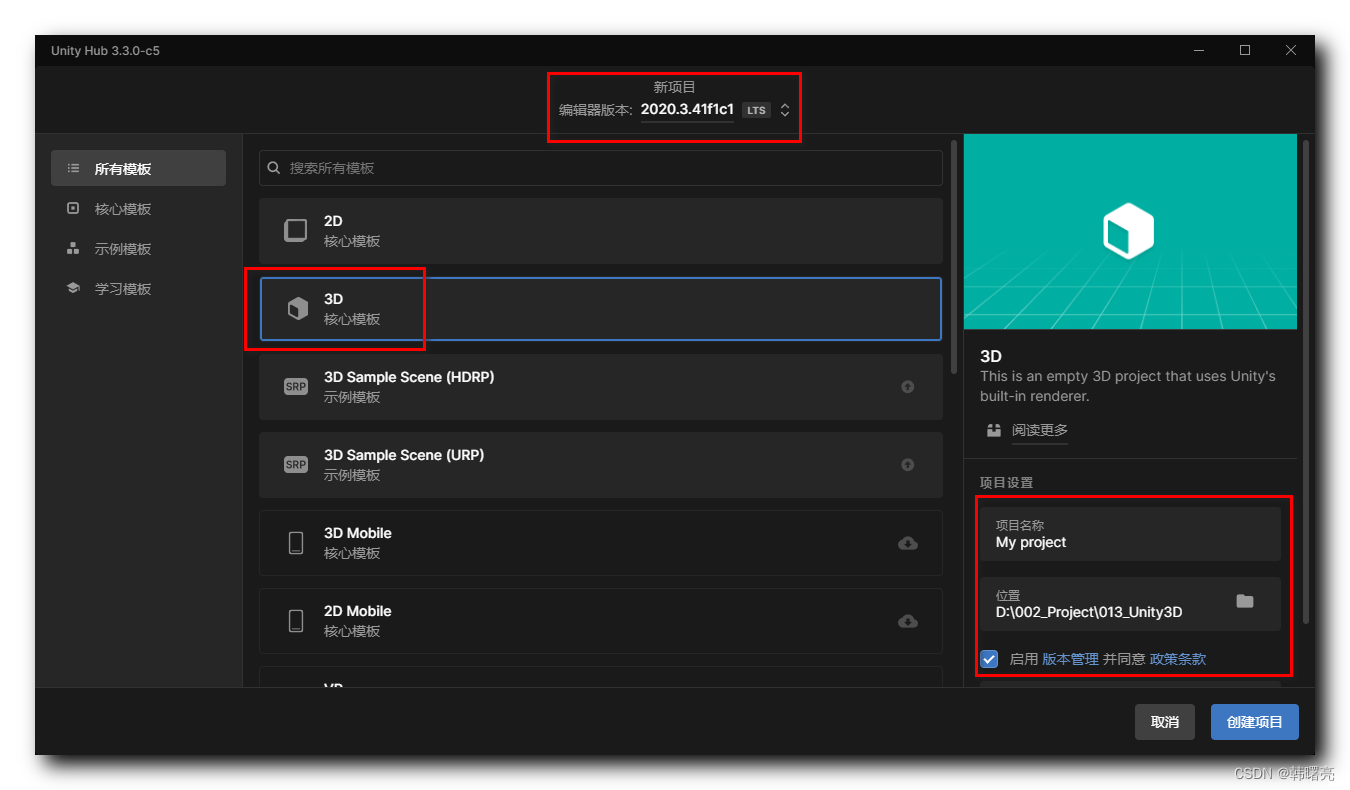Click the 3D cube template icon

297,309
